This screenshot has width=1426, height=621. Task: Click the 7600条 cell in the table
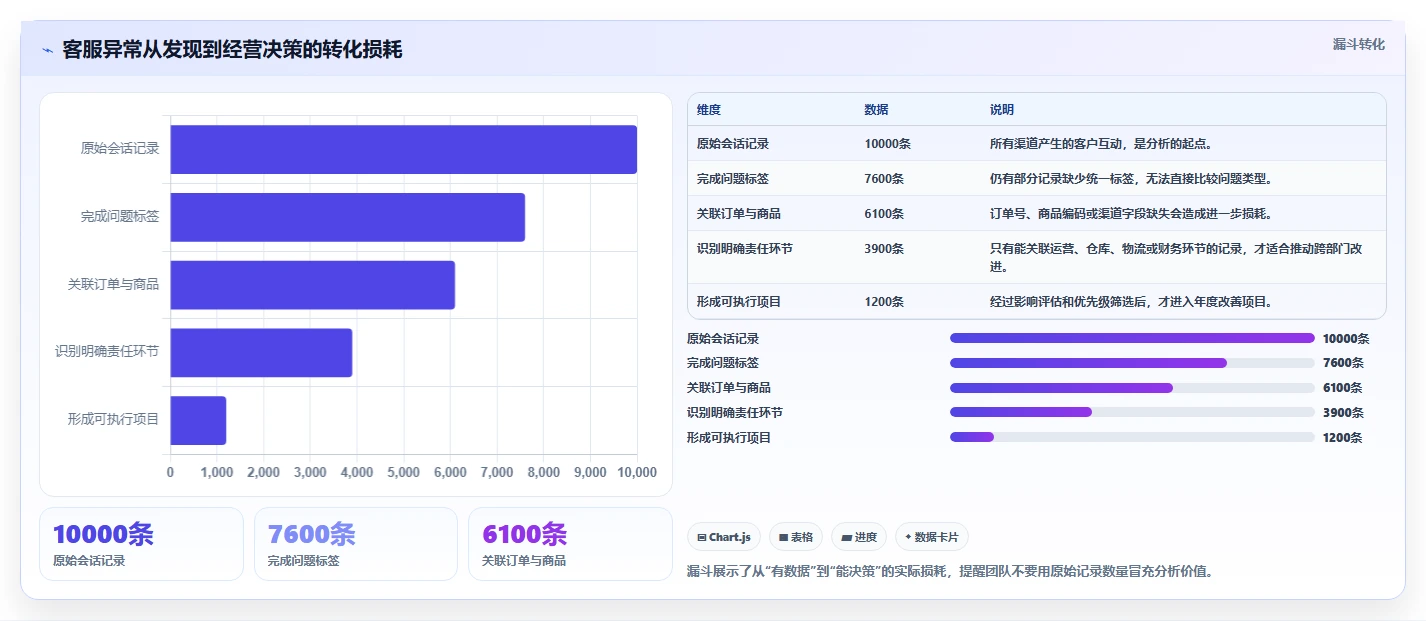(884, 179)
